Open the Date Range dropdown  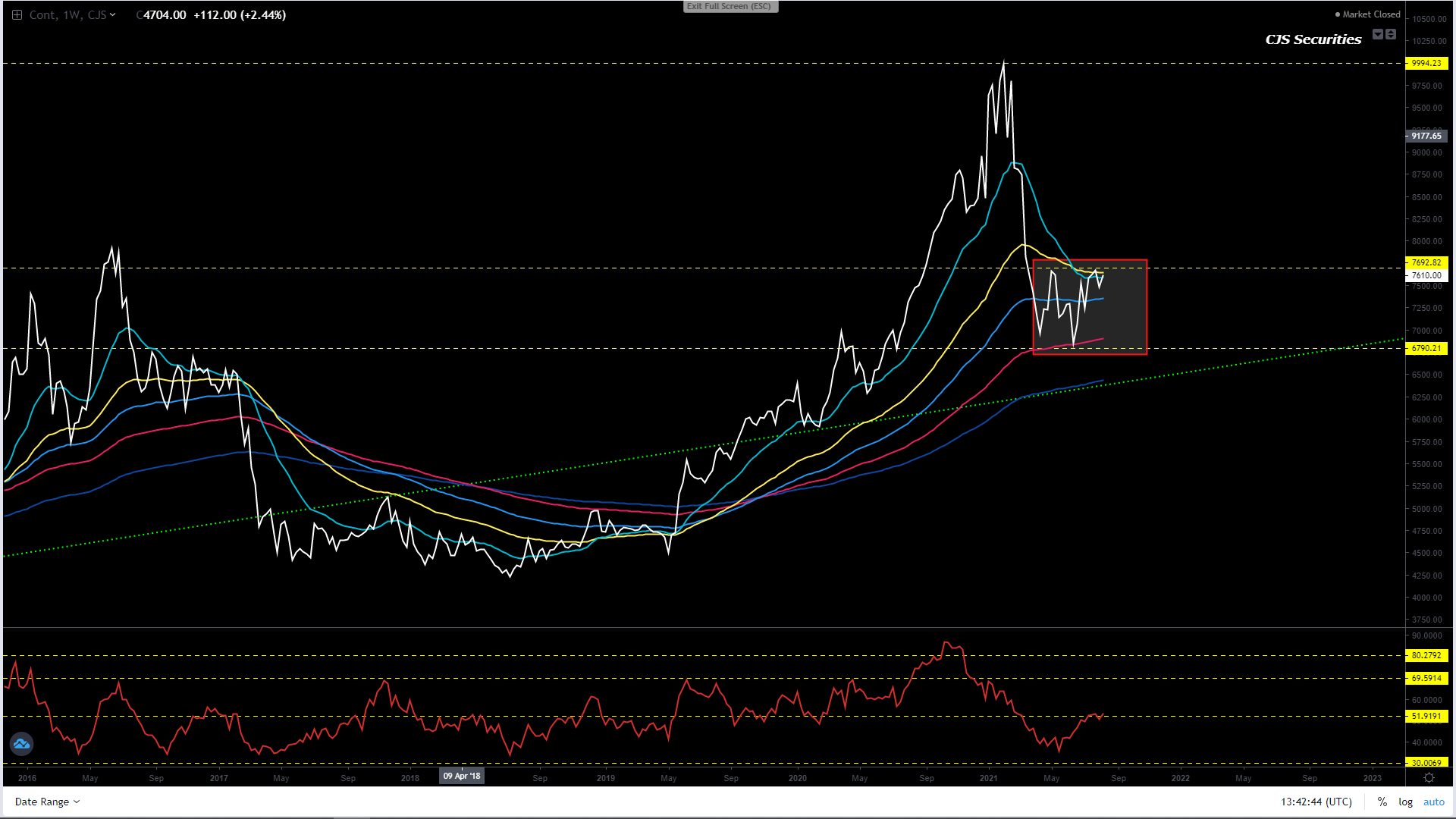(x=47, y=802)
